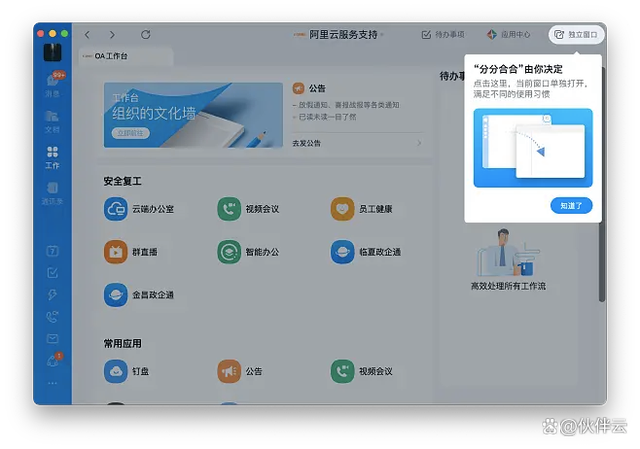
Task: Reload the page with refresh icon
Action: pos(146,35)
